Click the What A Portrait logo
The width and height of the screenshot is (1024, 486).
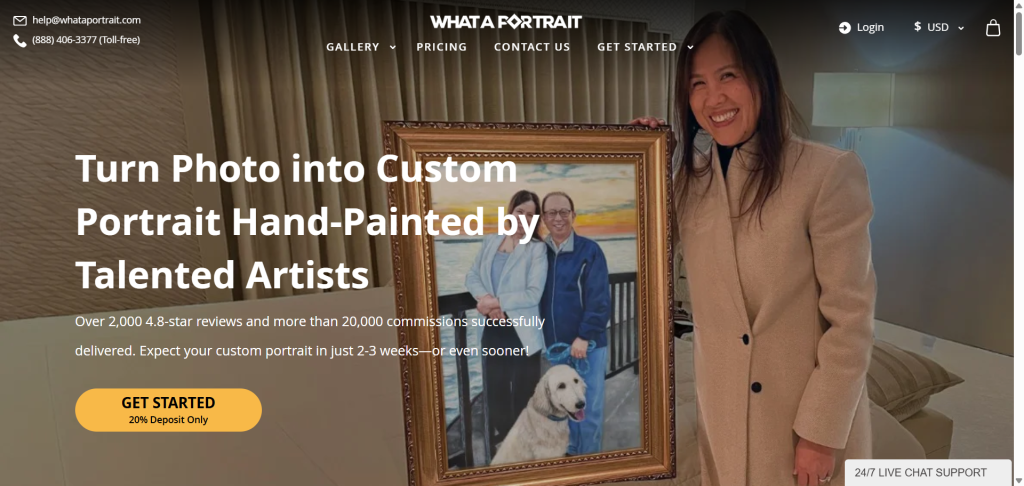pos(505,22)
